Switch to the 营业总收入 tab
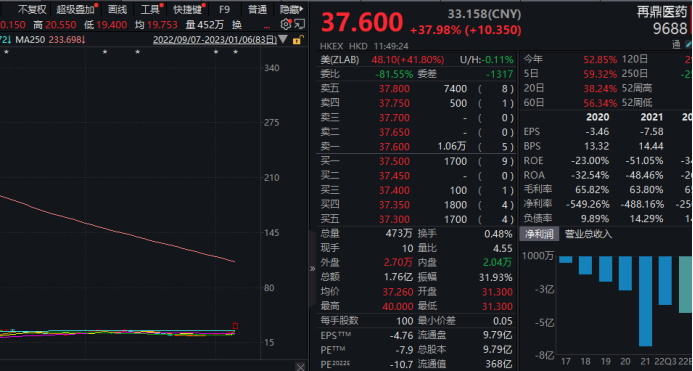The image size is (693, 371). 588,234
